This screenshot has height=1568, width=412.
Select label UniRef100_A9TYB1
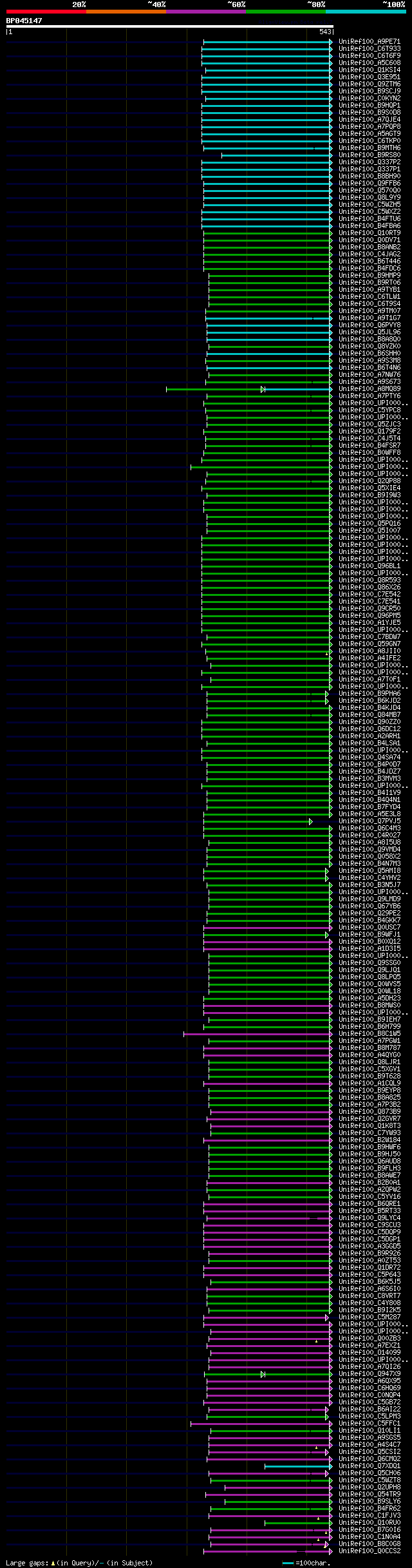tap(370, 290)
